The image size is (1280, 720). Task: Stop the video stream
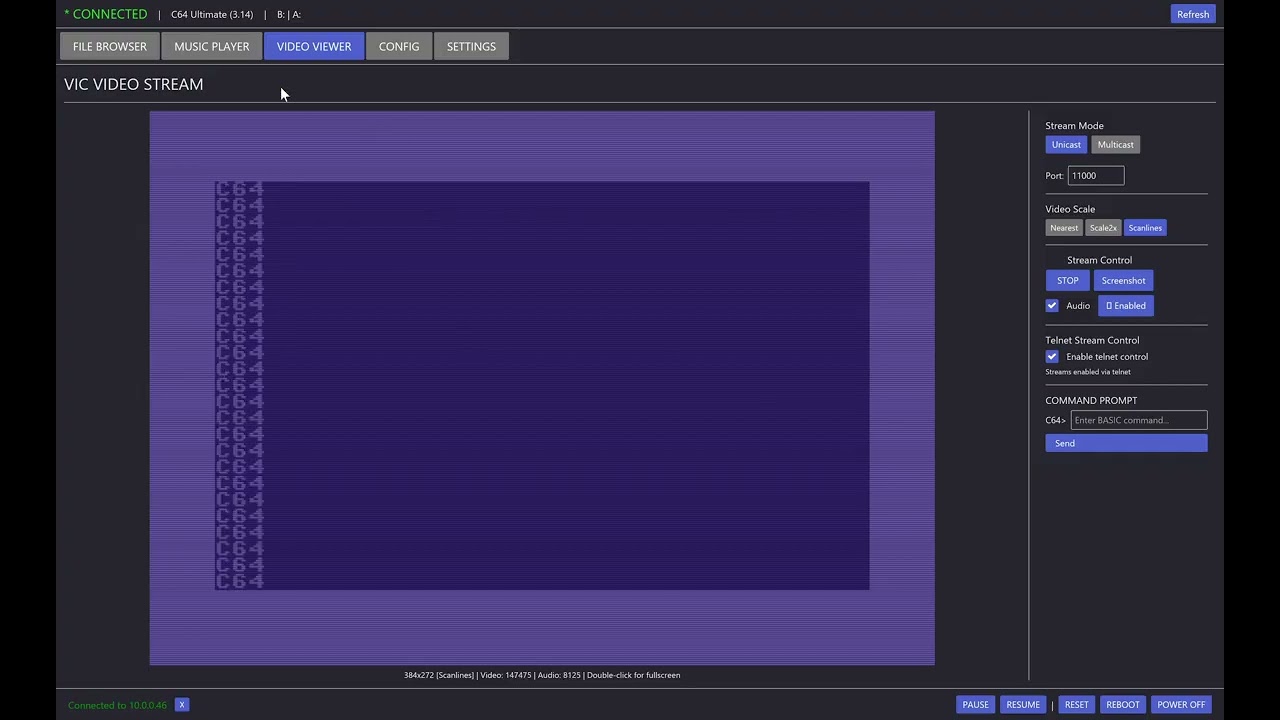[x=1068, y=281]
